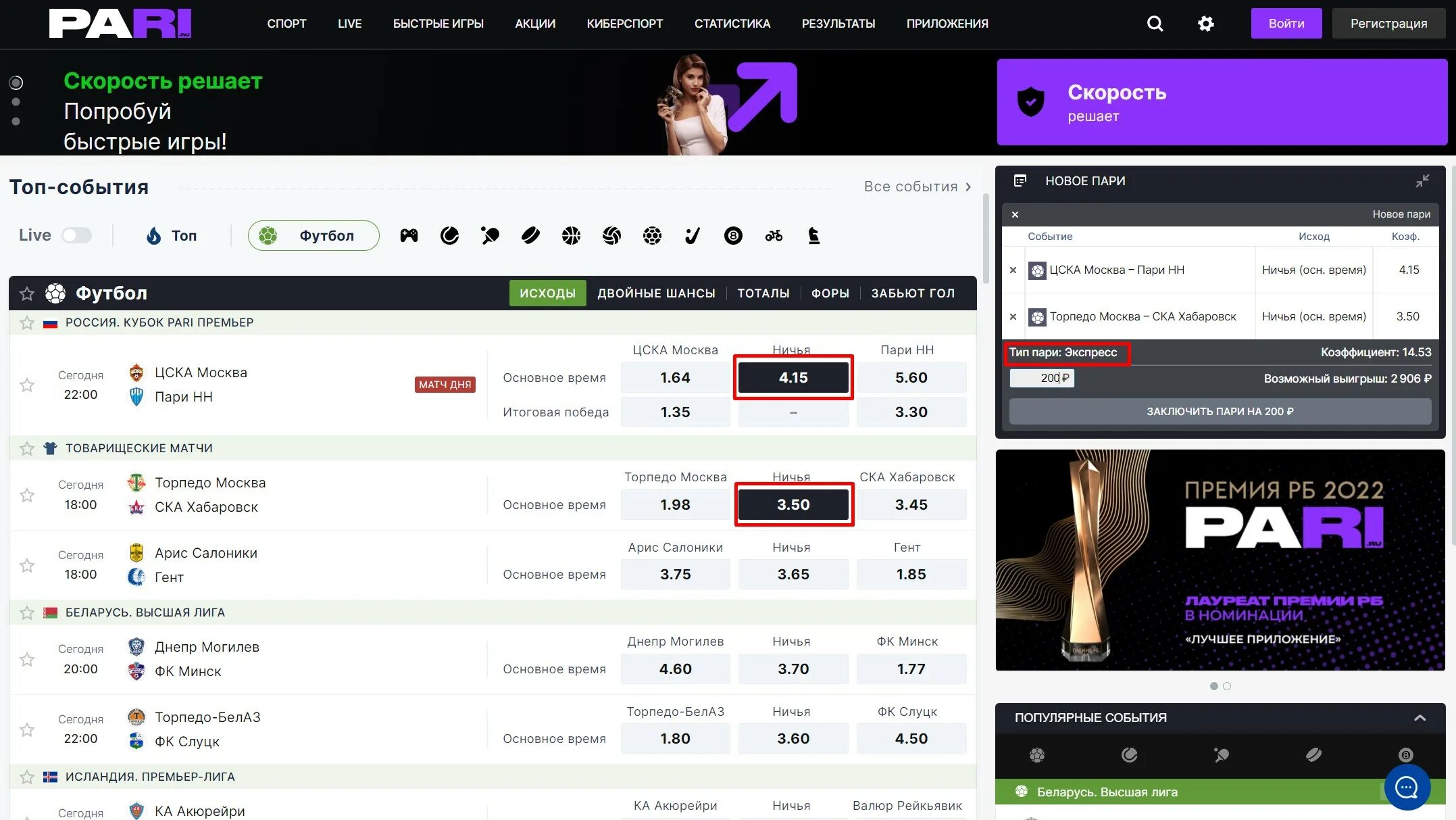
Task: Toggle collapse the НОВОЕ ПАРИ panel
Action: point(1421,182)
